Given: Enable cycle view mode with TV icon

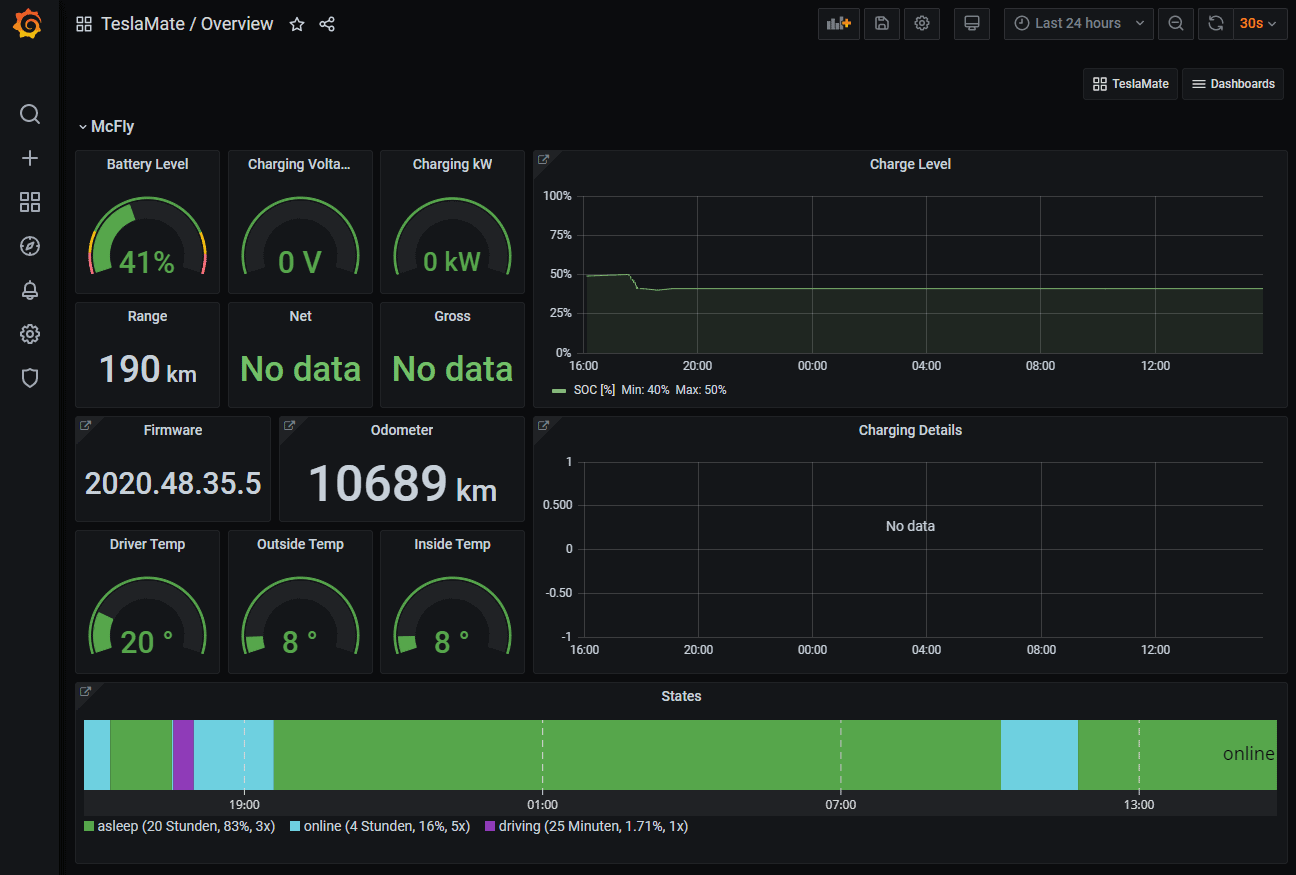Looking at the screenshot, I should click(971, 23).
